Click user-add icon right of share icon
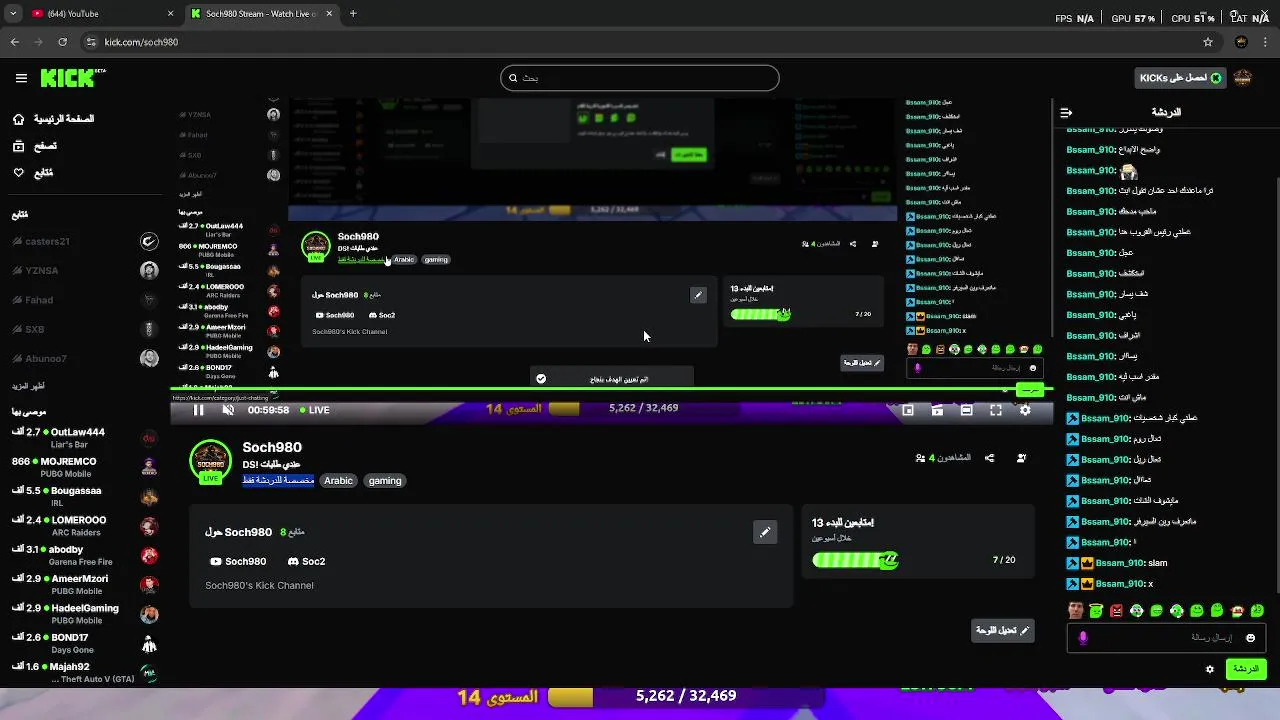 (1021, 458)
